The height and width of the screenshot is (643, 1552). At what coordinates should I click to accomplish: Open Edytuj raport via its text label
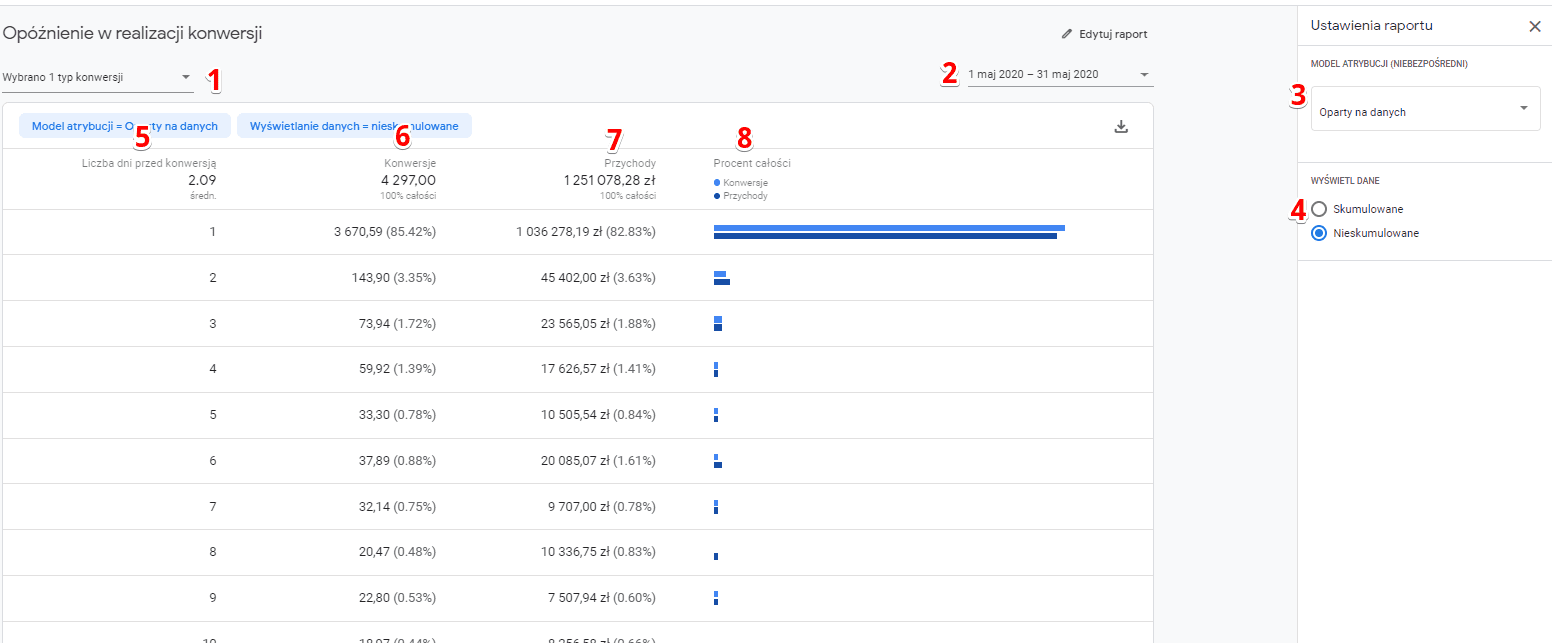1113,34
